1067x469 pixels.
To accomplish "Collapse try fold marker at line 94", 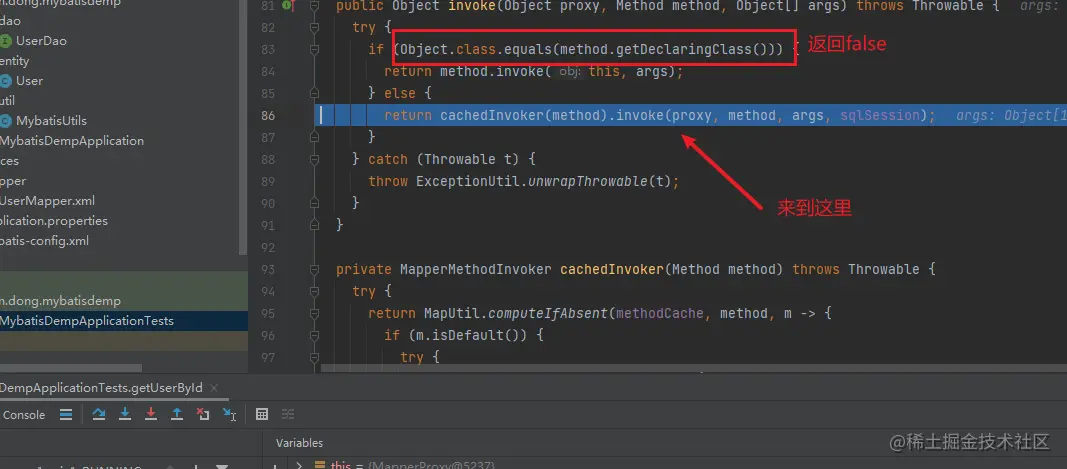I will (314, 291).
